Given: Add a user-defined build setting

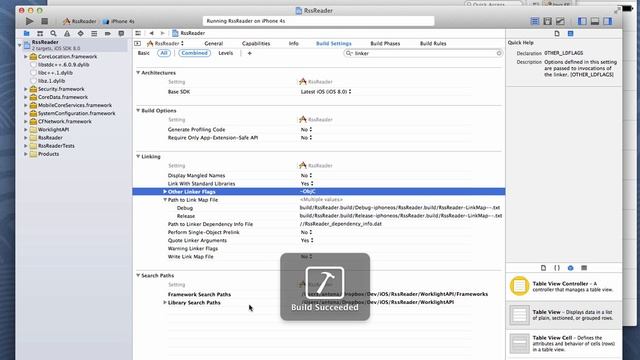Looking at the screenshot, I should pyautogui.click(x=249, y=53).
